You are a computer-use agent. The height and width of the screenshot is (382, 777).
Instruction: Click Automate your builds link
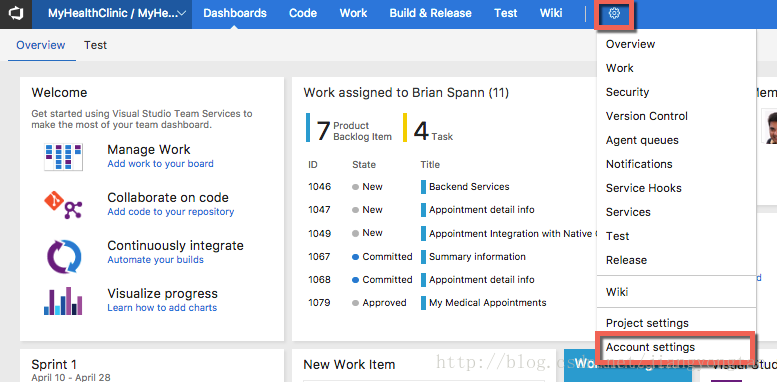(x=156, y=260)
